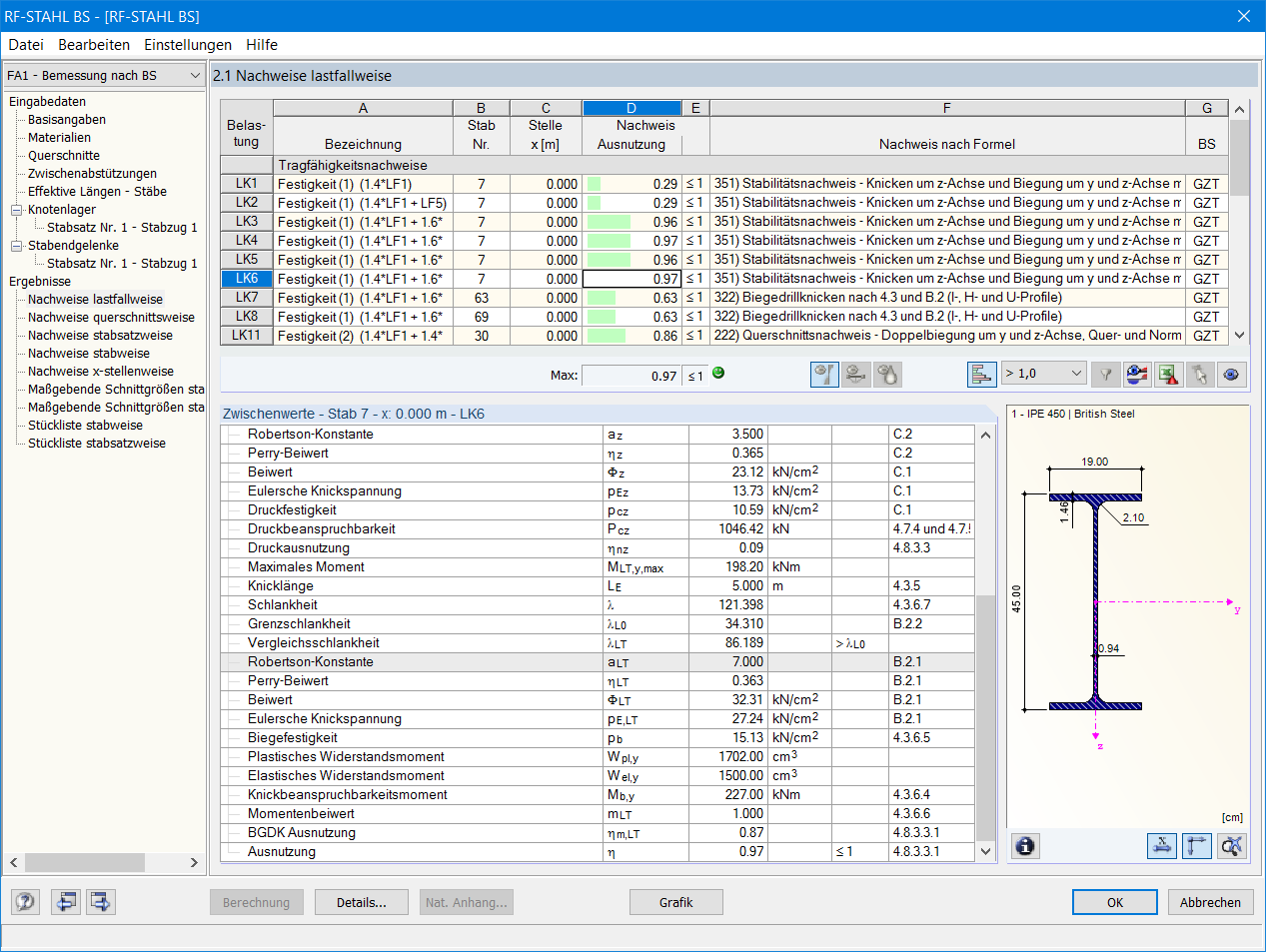
Task: Collapse Stabendgelenke tree node
Action: click(x=16, y=246)
